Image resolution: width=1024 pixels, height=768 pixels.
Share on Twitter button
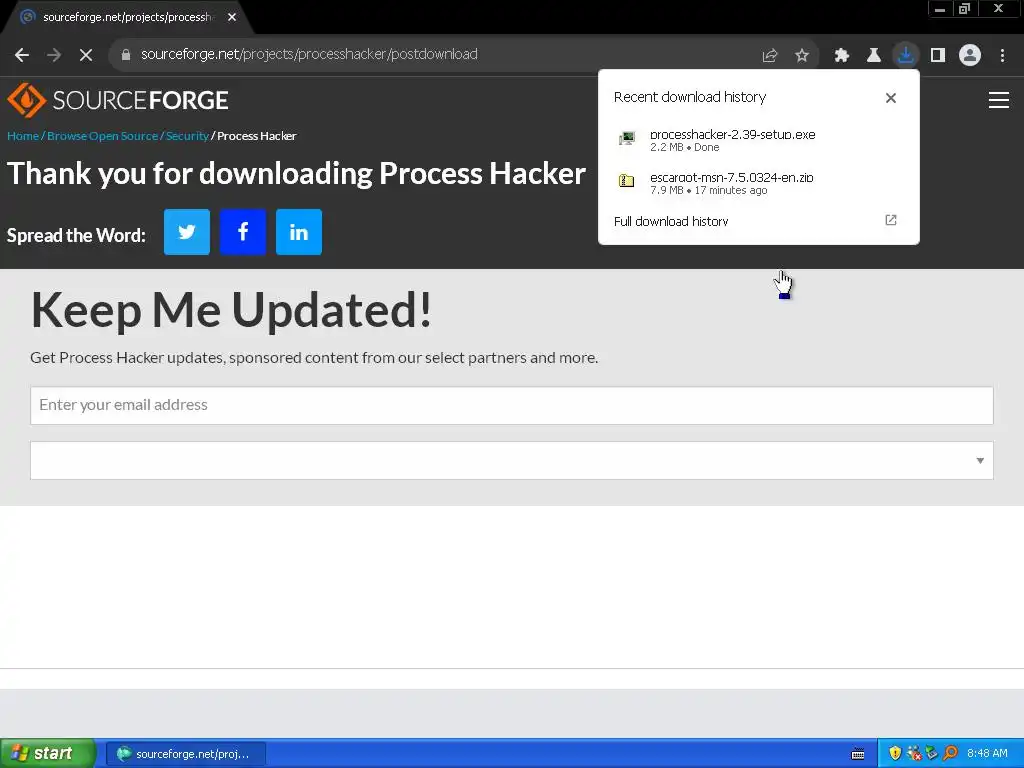click(187, 232)
